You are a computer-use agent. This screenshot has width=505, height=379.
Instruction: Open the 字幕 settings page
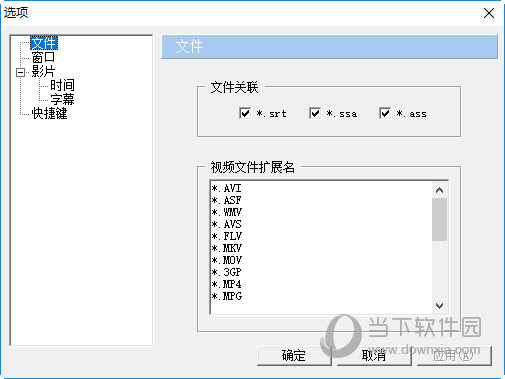point(62,99)
